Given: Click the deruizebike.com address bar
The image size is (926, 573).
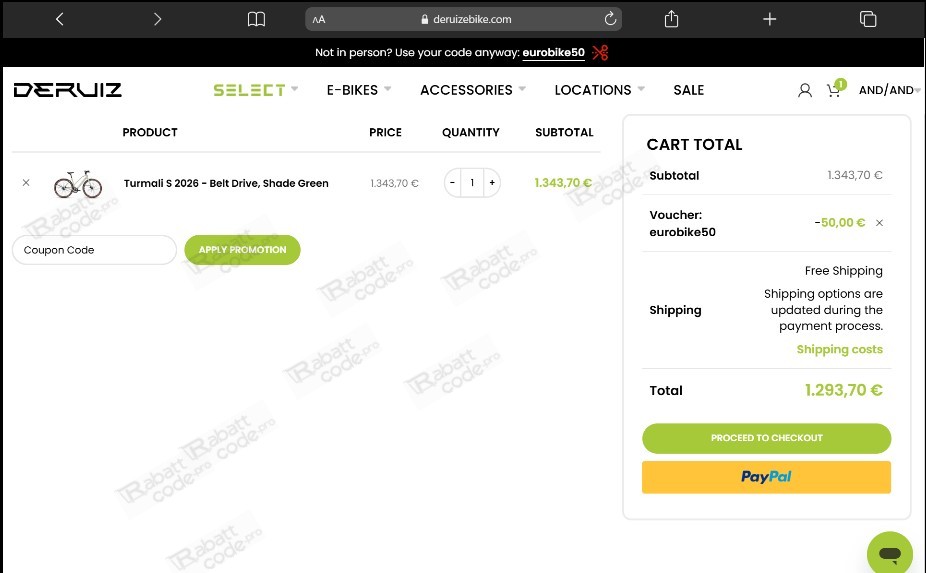Looking at the screenshot, I should [x=464, y=19].
